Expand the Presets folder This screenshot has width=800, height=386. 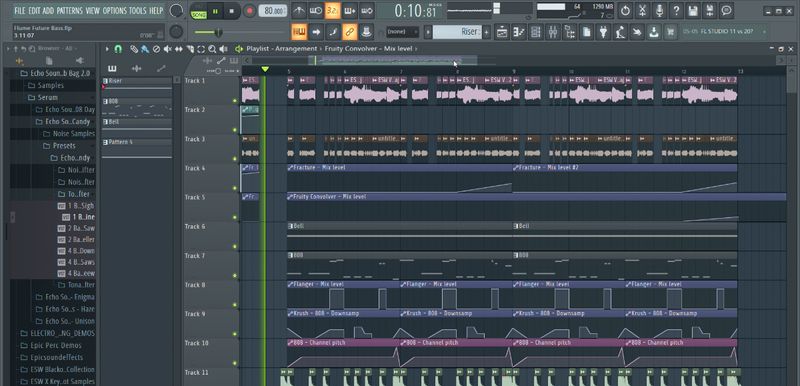[64, 146]
